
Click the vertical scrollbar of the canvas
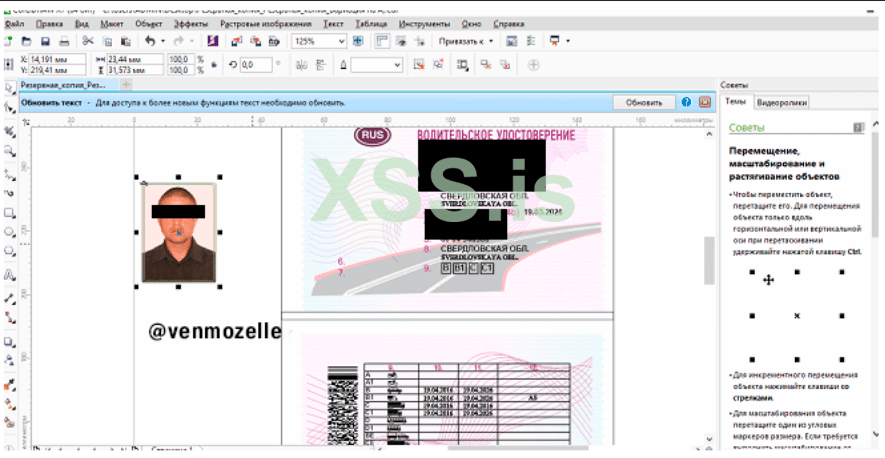709,260
